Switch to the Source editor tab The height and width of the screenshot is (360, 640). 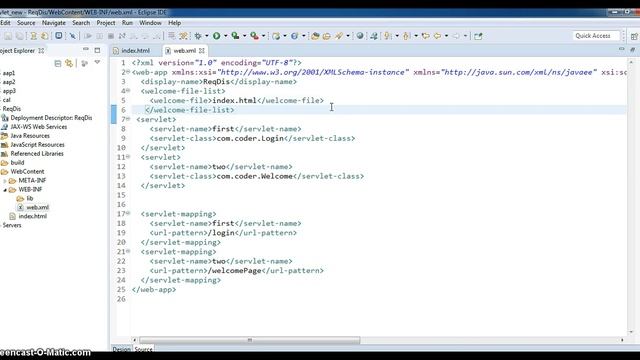pyautogui.click(x=143, y=349)
